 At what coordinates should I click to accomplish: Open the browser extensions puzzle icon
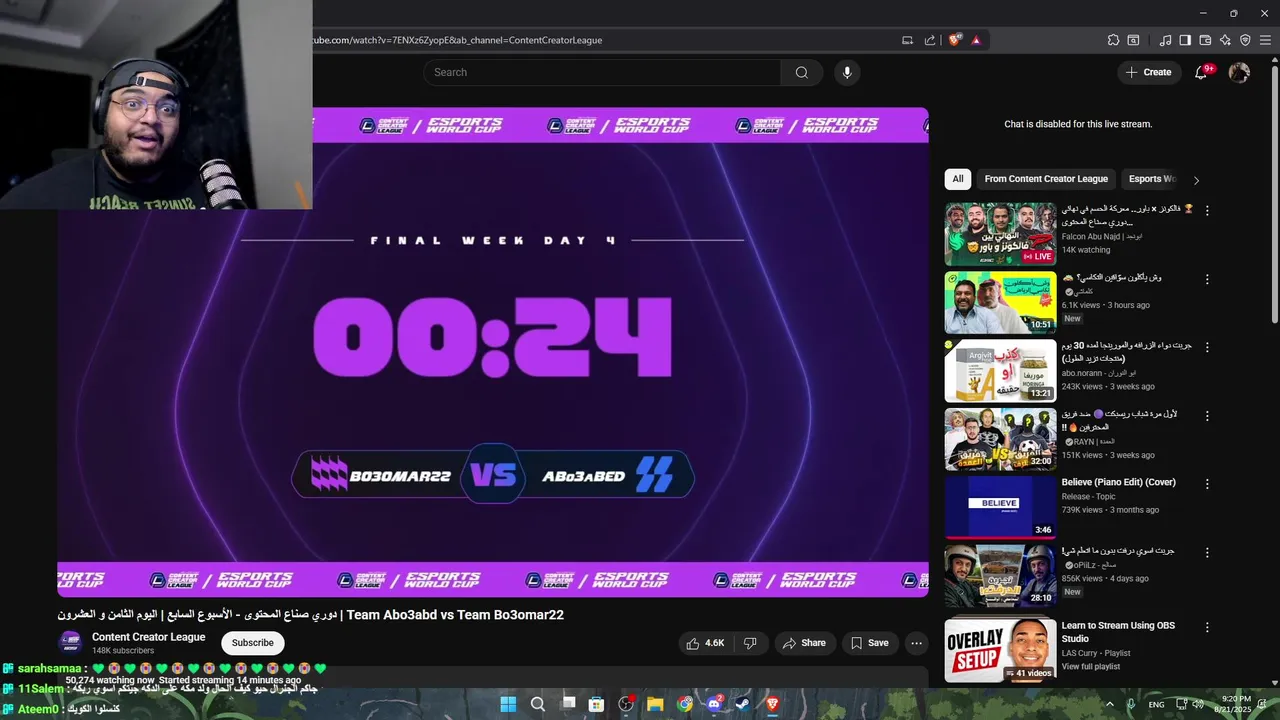click(x=1113, y=40)
